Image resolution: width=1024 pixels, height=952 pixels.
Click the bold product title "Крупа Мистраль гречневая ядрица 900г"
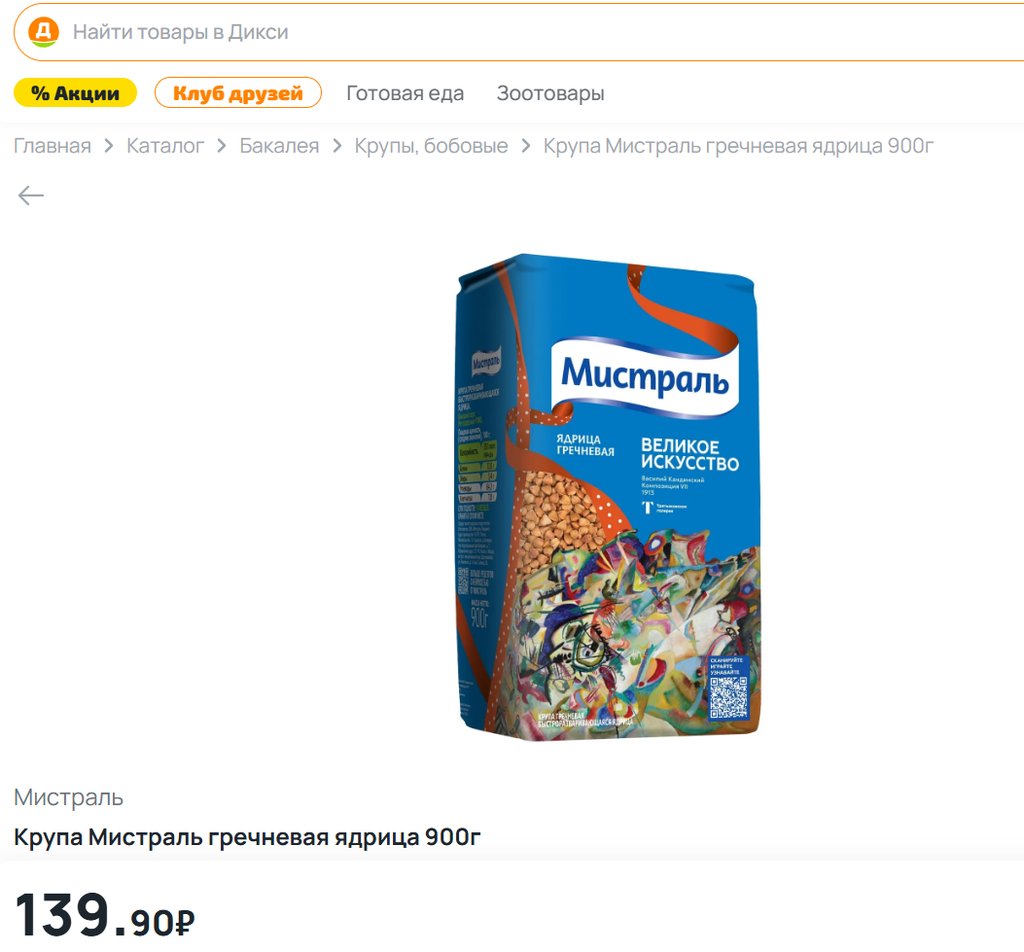click(x=247, y=837)
